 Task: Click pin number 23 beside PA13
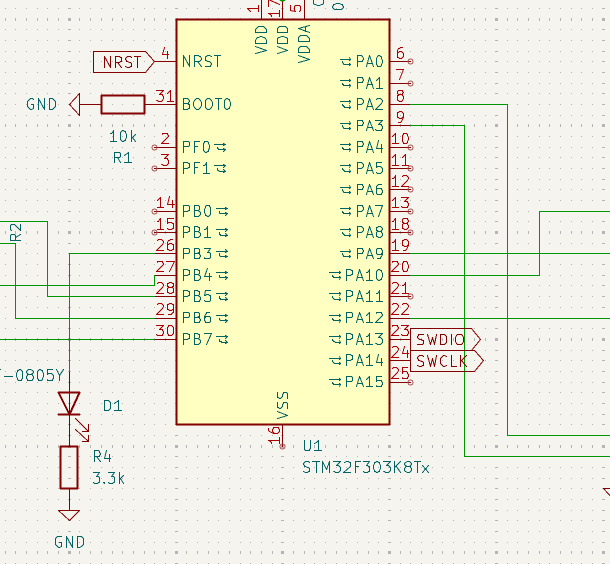pyautogui.click(x=400, y=331)
